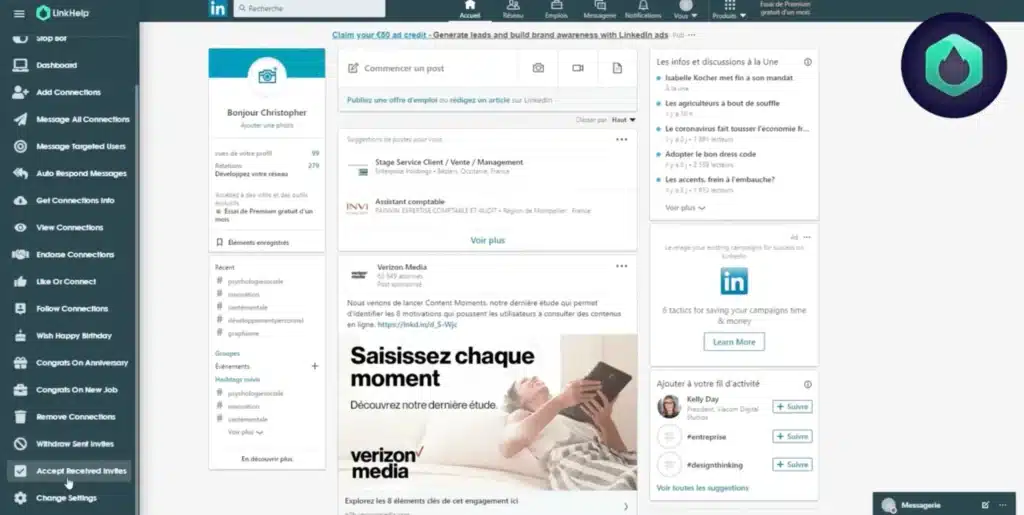Click Commencer un post field
Image resolution: width=1024 pixels, height=515 pixels.
click(428, 68)
